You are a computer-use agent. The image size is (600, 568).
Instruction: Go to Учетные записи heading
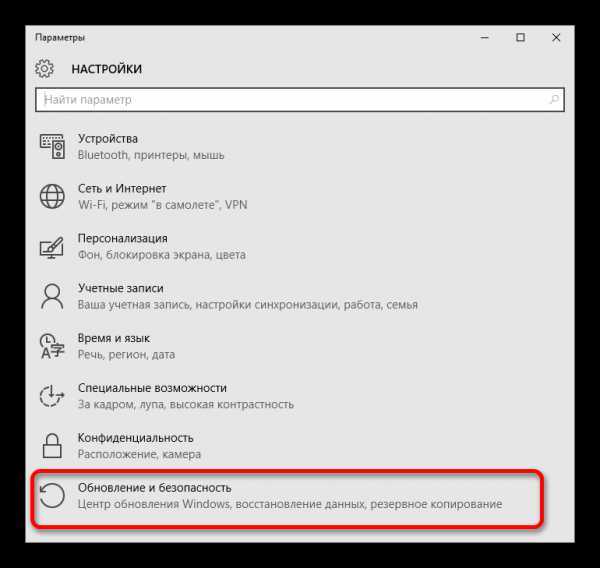(x=121, y=288)
